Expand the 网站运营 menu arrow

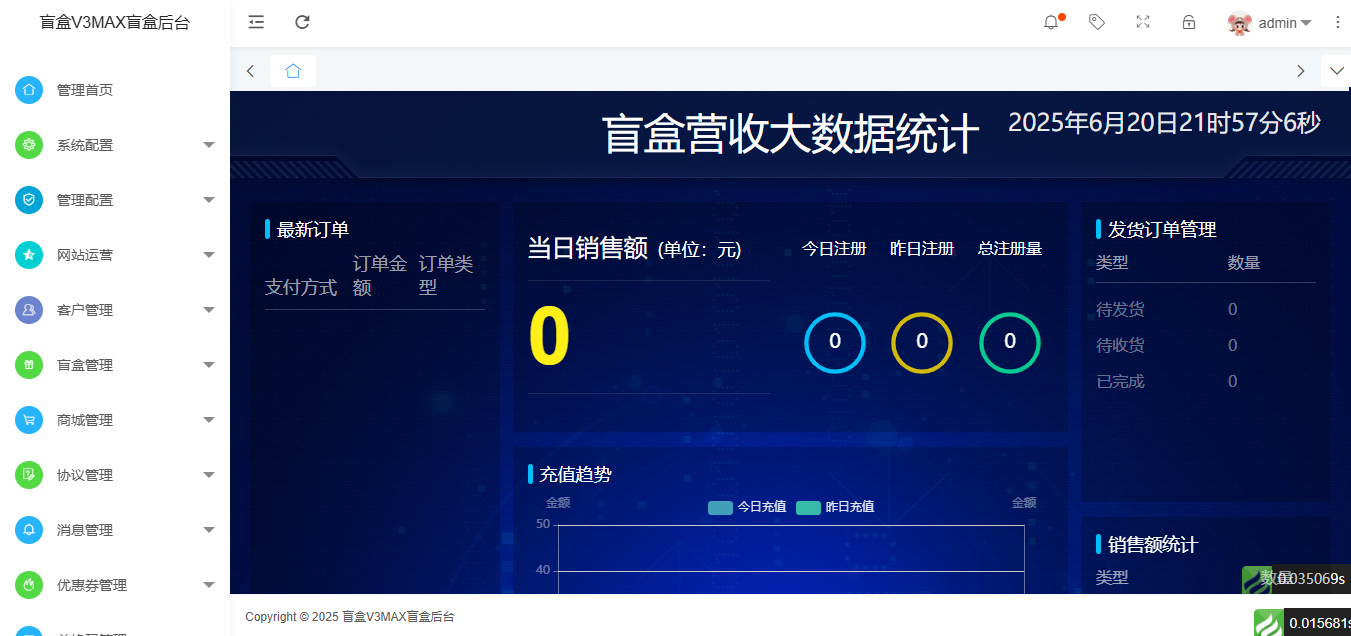click(209, 255)
